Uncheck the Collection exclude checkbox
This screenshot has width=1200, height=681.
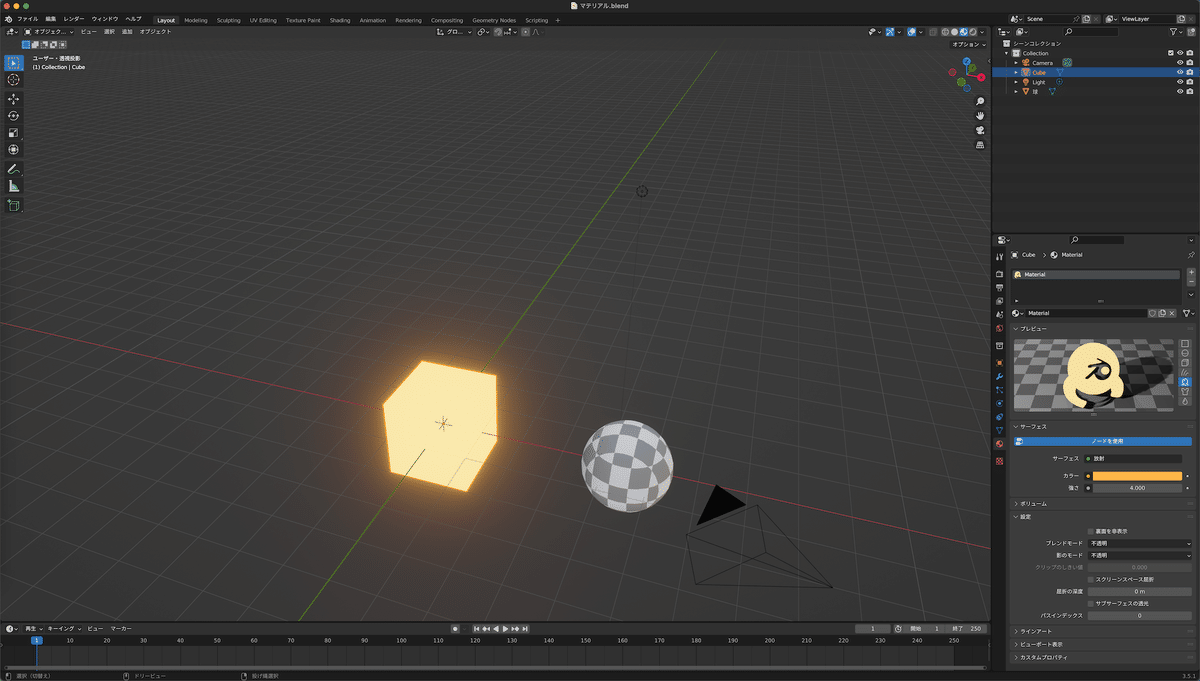click(1171, 53)
